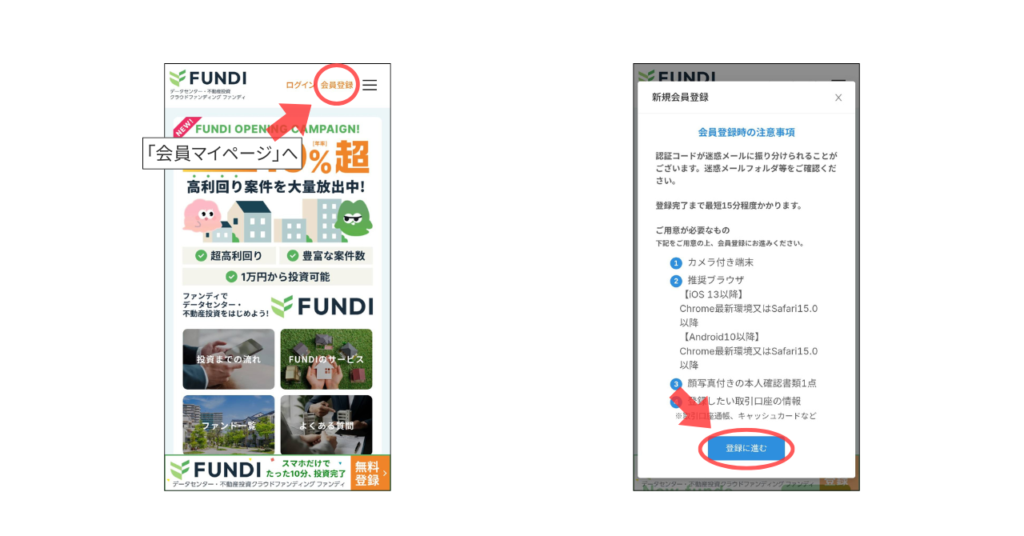This screenshot has height=536, width=1024.
Task: Open the hamburger menu in FUNDI header
Action: coord(370,86)
